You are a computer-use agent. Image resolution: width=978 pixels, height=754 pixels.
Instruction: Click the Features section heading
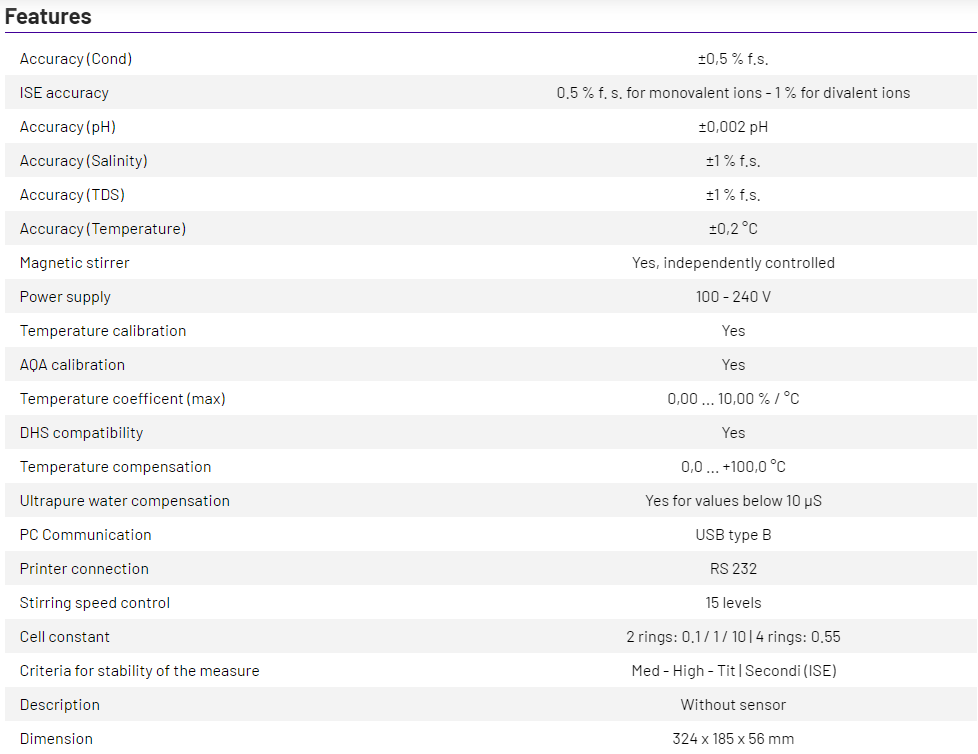pyautogui.click(x=48, y=17)
